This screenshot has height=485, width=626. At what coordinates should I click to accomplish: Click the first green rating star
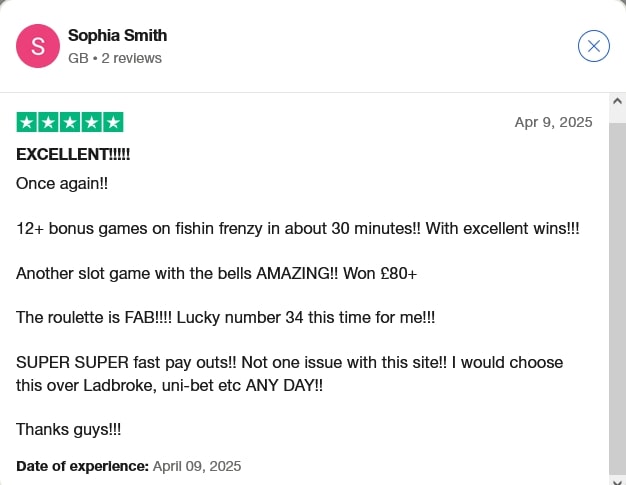point(27,123)
